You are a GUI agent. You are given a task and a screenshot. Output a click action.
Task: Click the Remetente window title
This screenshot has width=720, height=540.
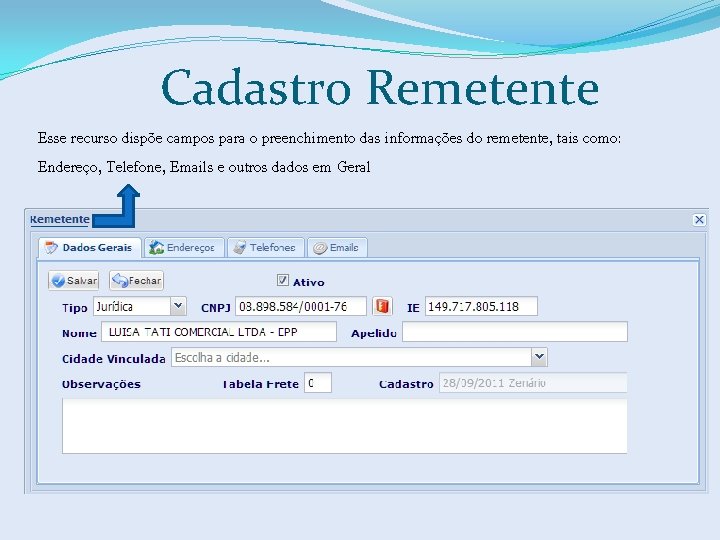(x=60, y=219)
